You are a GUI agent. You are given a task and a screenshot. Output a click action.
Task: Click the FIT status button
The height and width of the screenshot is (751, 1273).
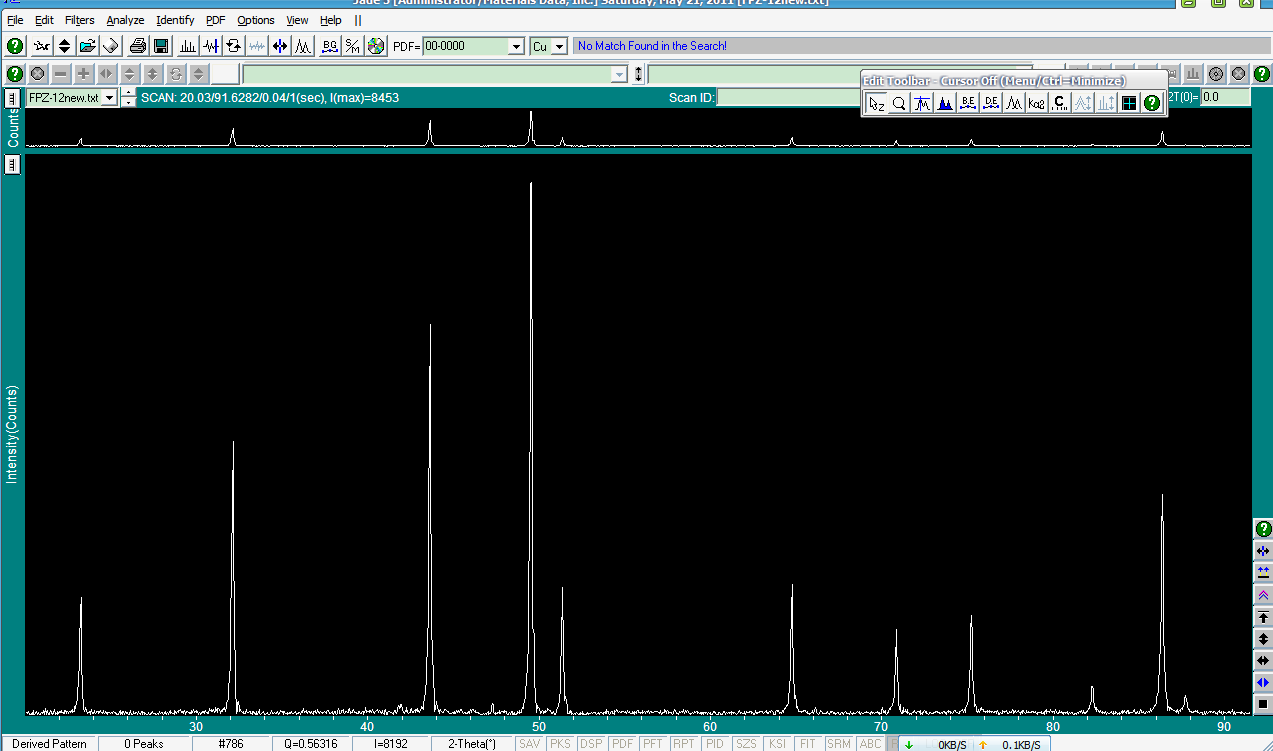[808, 744]
